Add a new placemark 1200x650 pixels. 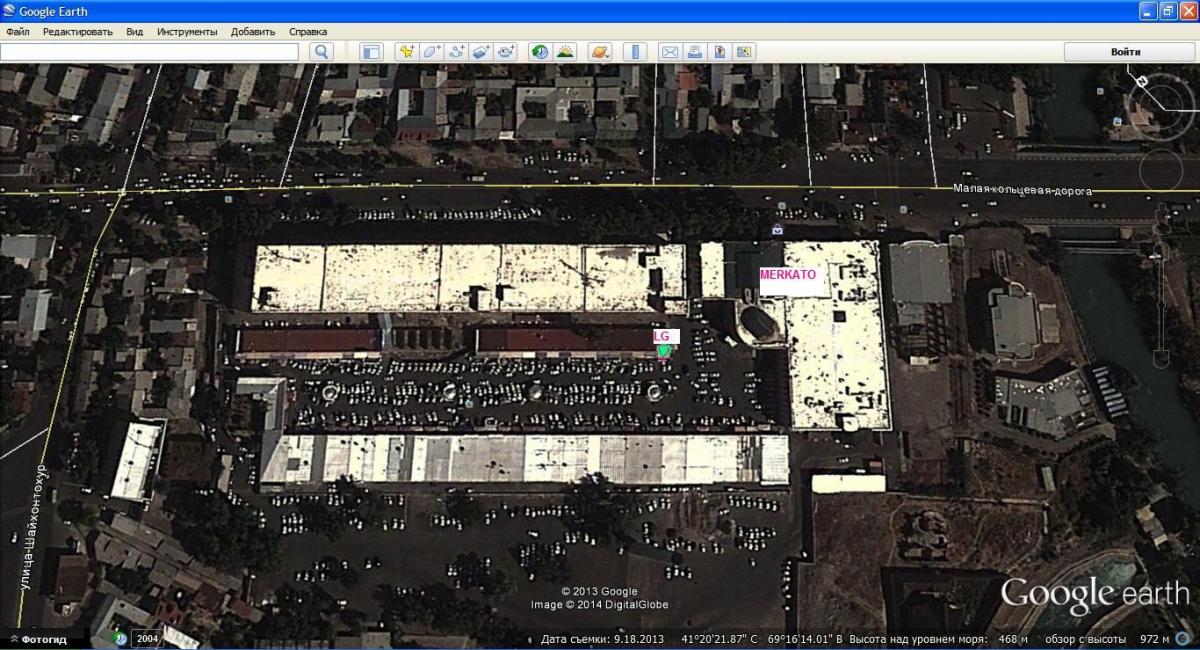[406, 51]
